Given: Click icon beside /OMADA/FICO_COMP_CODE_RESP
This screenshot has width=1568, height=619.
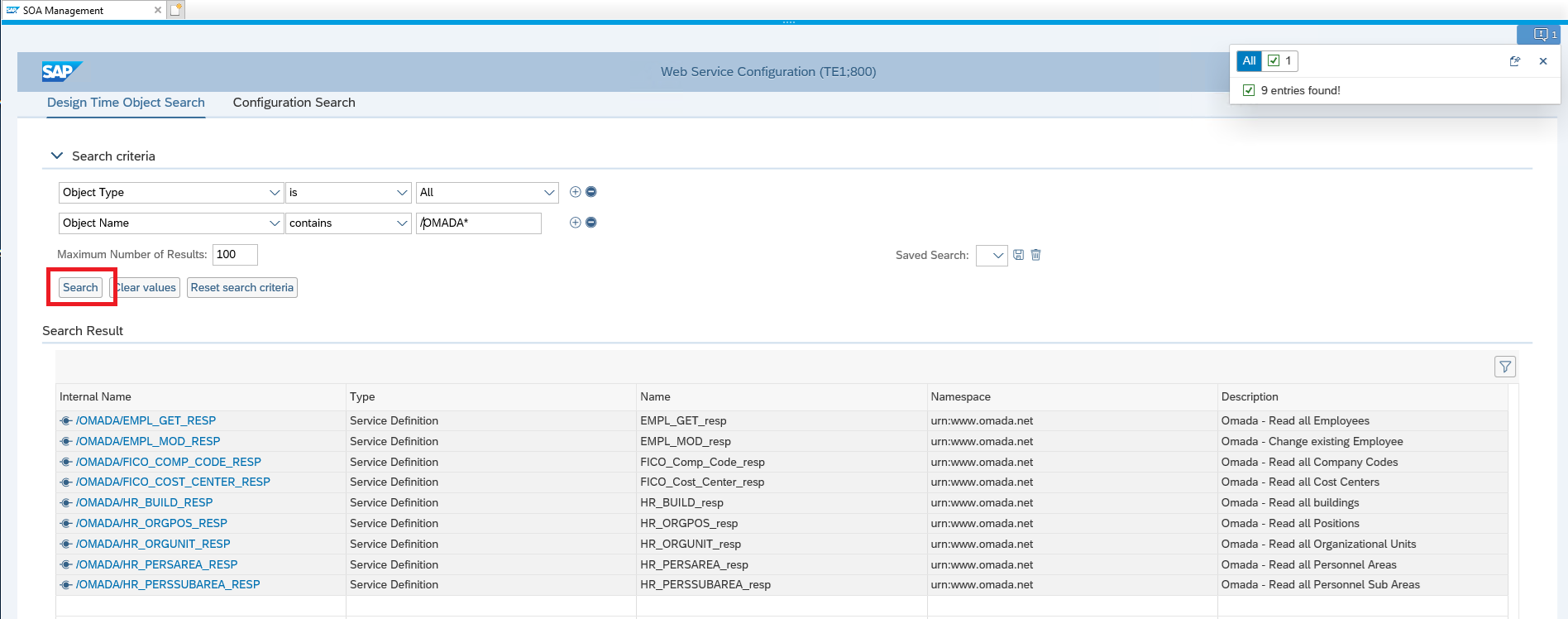Looking at the screenshot, I should click(66, 463).
